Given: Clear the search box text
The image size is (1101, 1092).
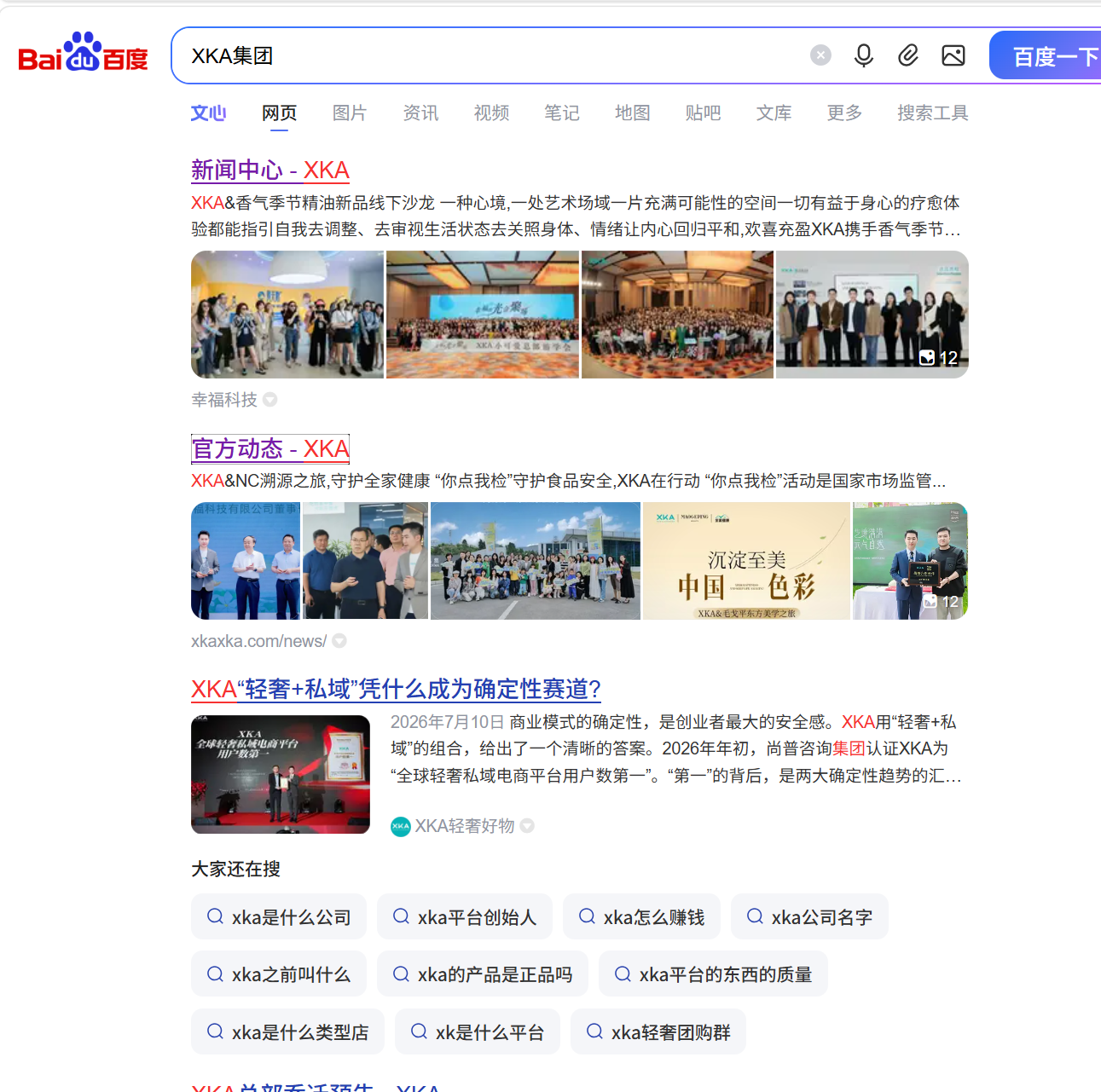Looking at the screenshot, I should [820, 55].
